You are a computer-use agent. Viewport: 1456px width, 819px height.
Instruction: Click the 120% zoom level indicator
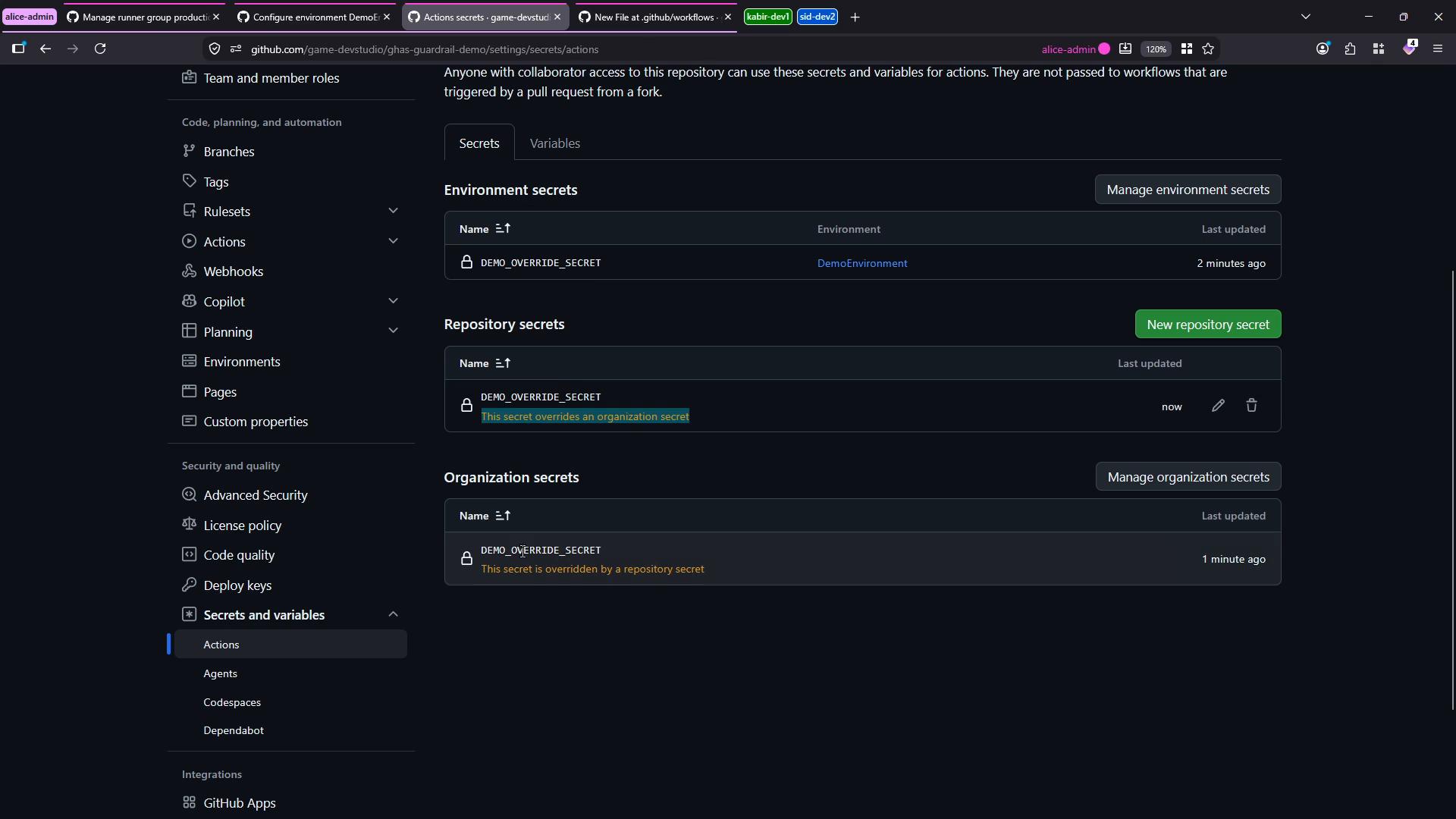point(1156,49)
